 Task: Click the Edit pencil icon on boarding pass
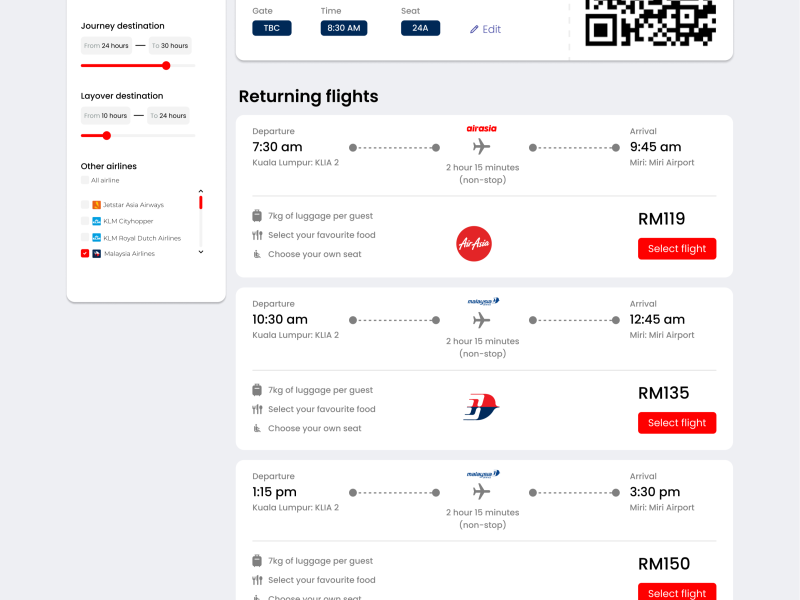(475, 29)
